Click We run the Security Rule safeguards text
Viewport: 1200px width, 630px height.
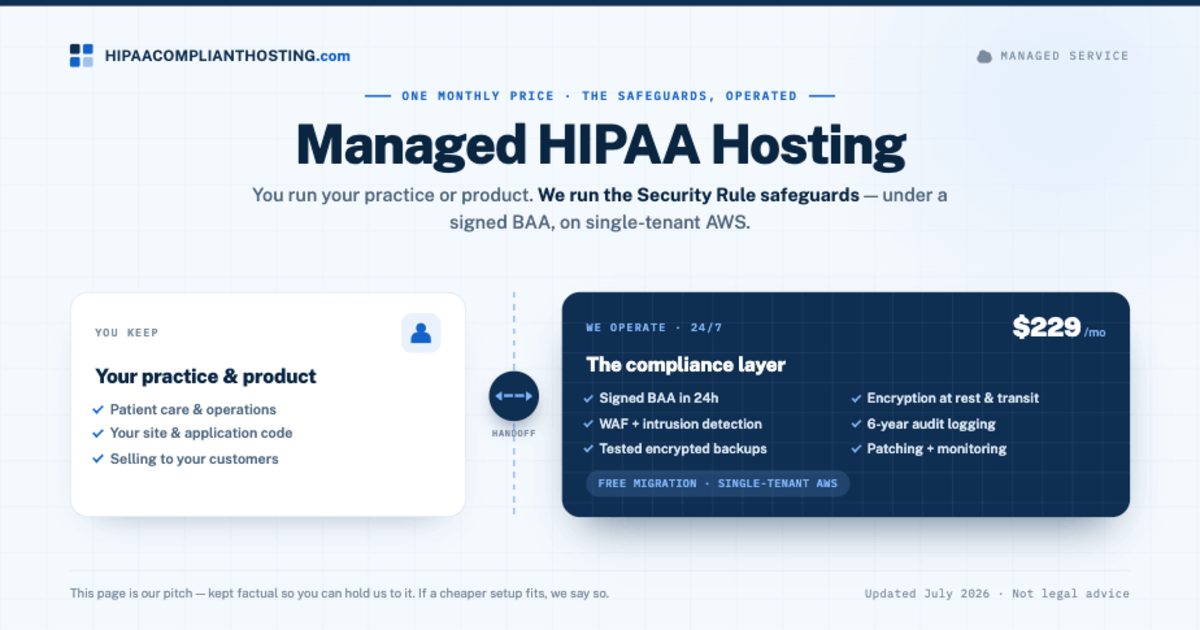[699, 195]
